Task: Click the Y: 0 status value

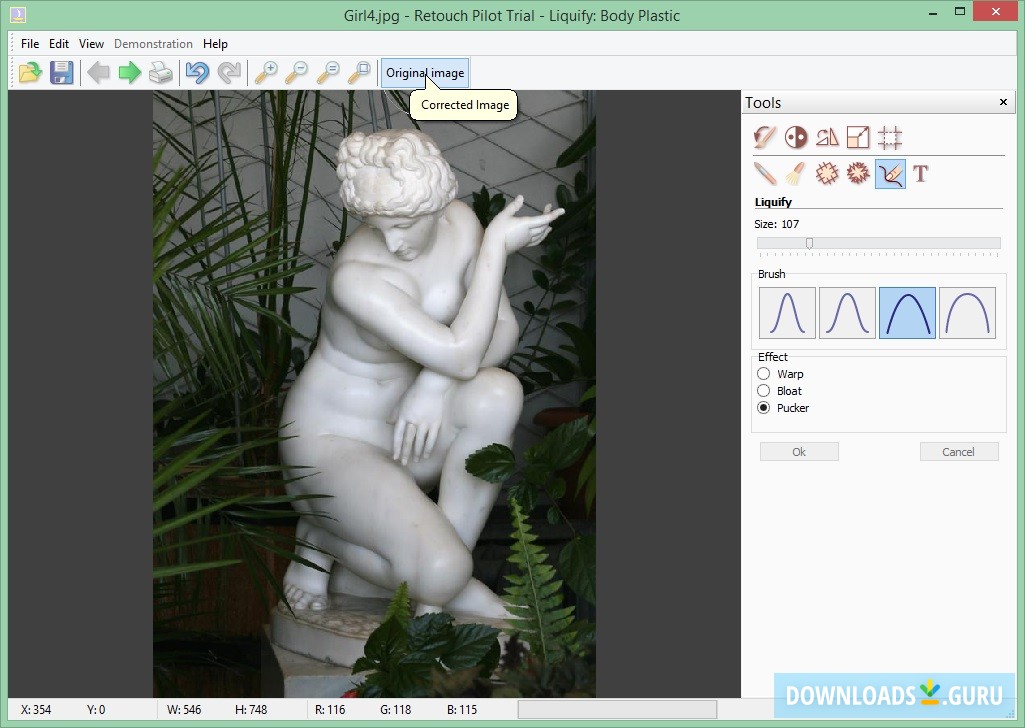Action: (x=96, y=710)
